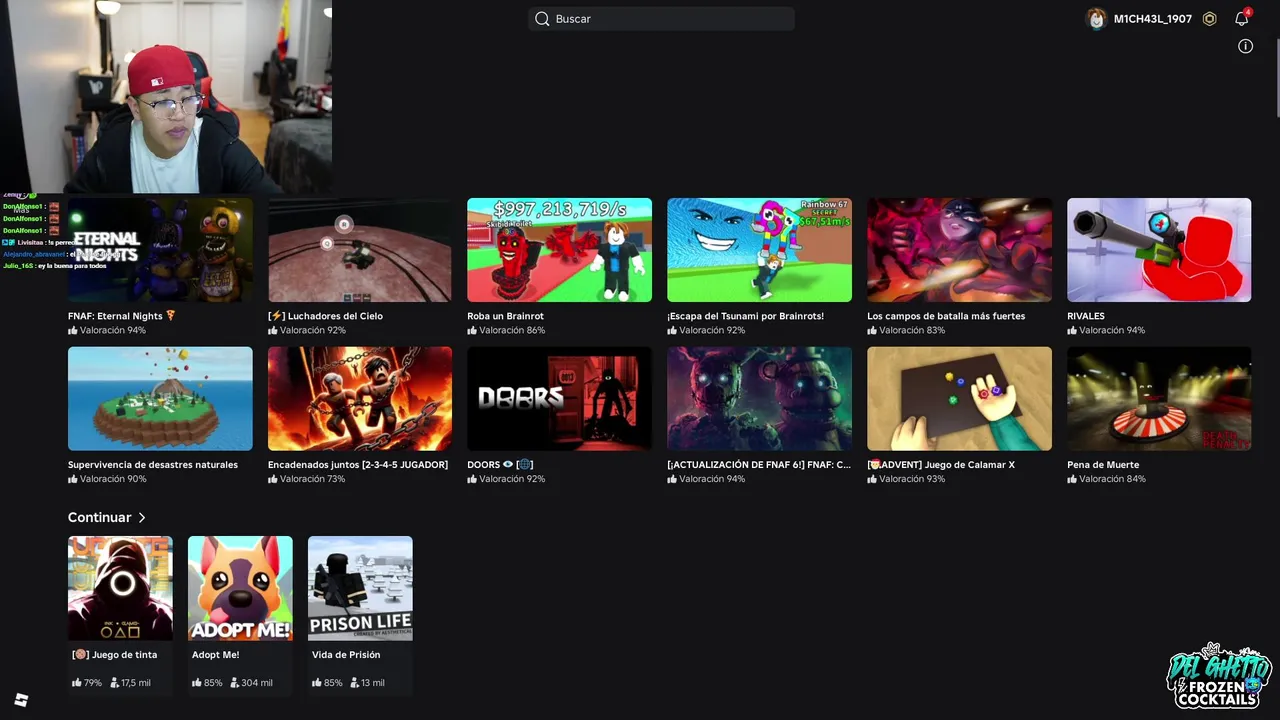Viewport: 1280px width, 720px height.
Task: Open Adopt Me! thumbnail
Action: (x=240, y=588)
